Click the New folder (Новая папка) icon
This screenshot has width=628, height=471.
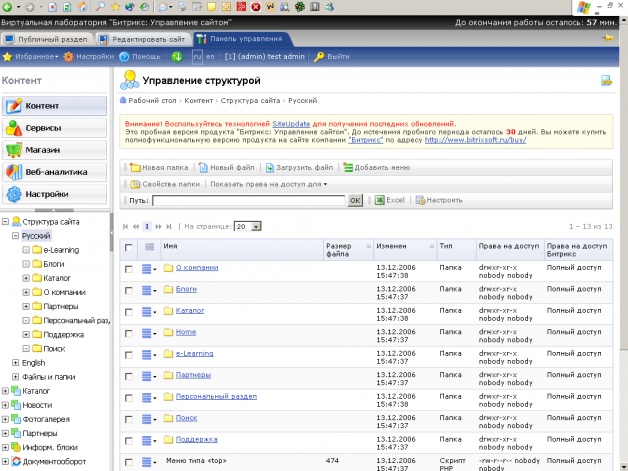click(135, 168)
